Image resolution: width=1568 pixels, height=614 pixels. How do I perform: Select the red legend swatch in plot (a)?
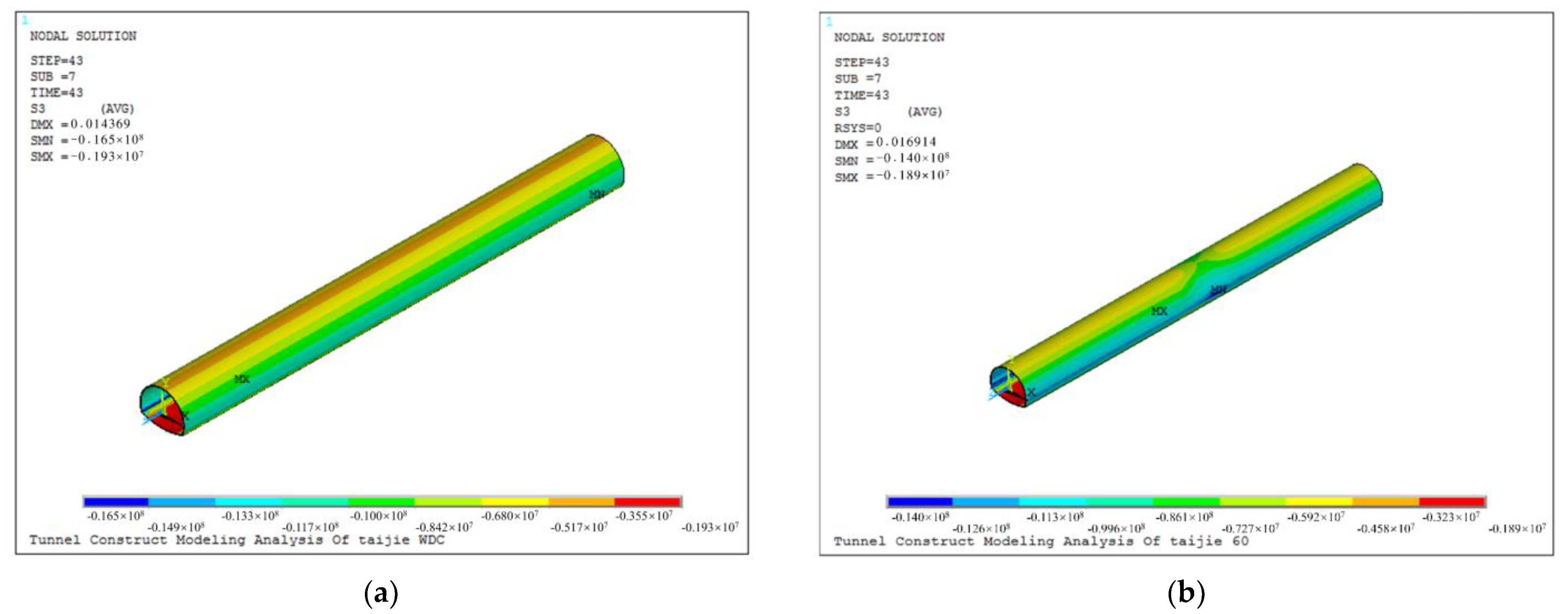pyautogui.click(x=647, y=502)
